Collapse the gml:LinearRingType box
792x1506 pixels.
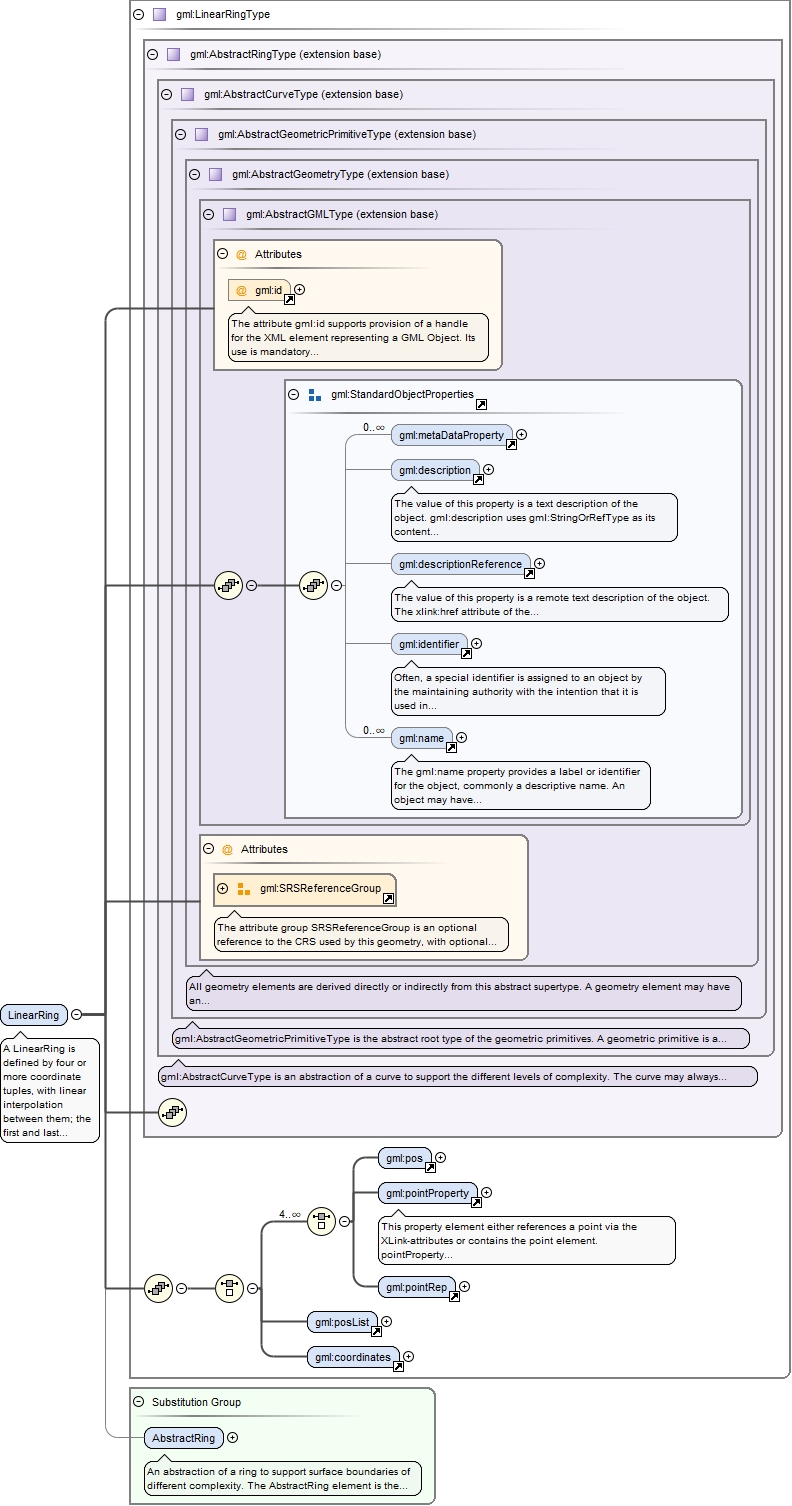tap(138, 15)
